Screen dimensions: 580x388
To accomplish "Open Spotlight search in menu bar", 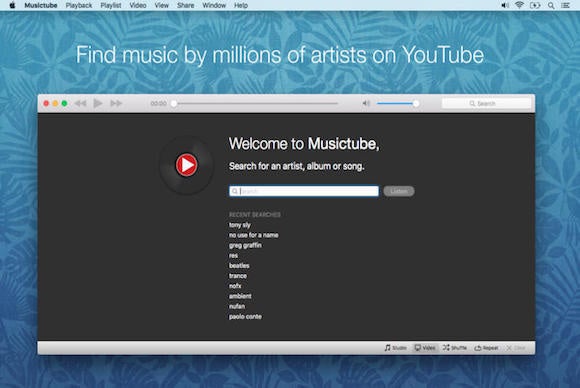I will click(x=551, y=6).
